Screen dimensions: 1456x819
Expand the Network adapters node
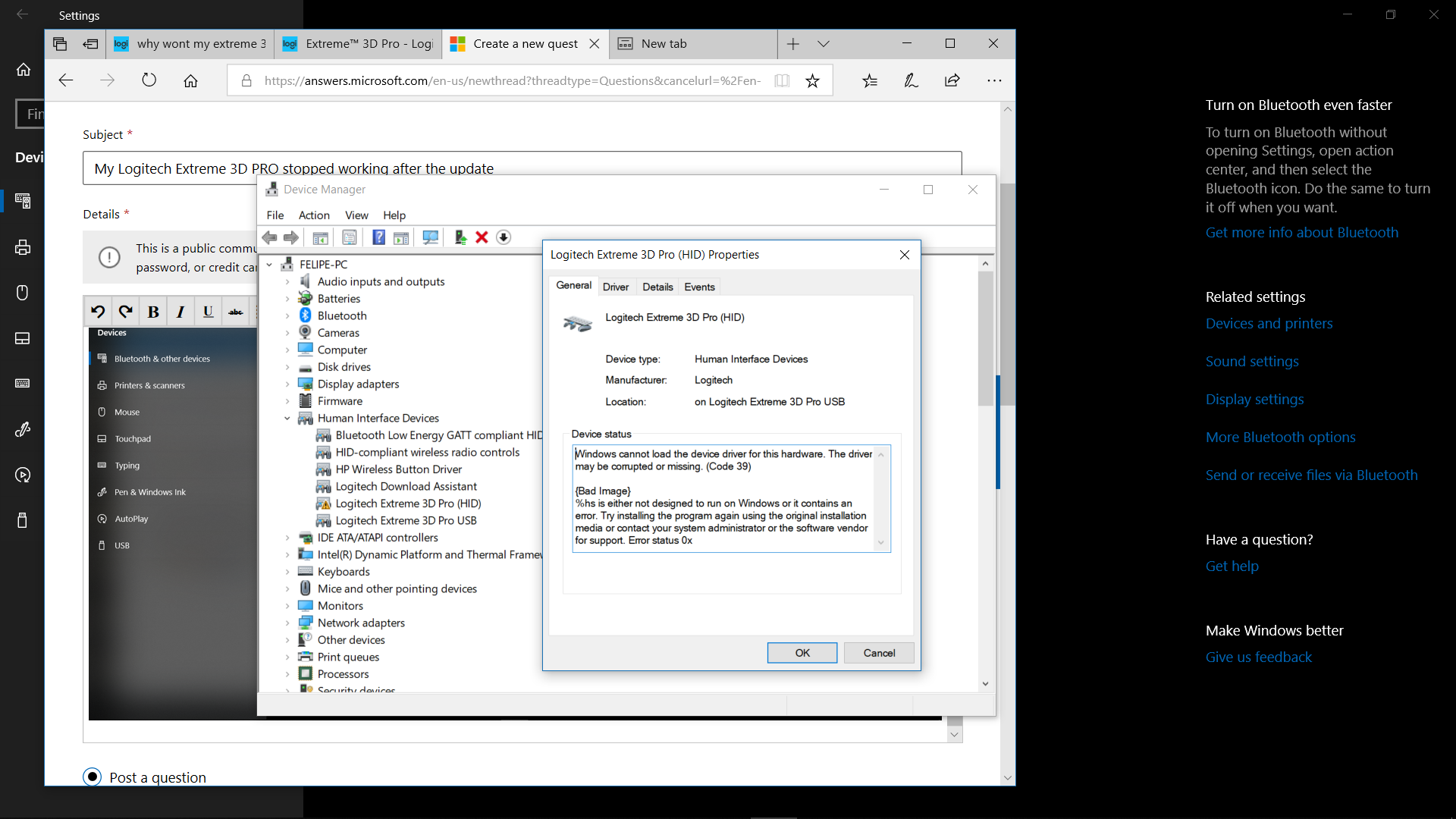click(x=287, y=623)
